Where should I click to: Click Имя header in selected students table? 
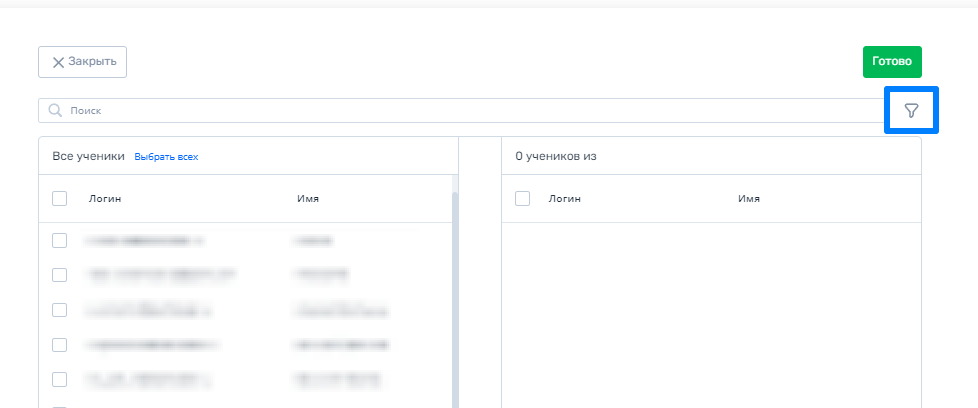pyautogui.click(x=749, y=199)
